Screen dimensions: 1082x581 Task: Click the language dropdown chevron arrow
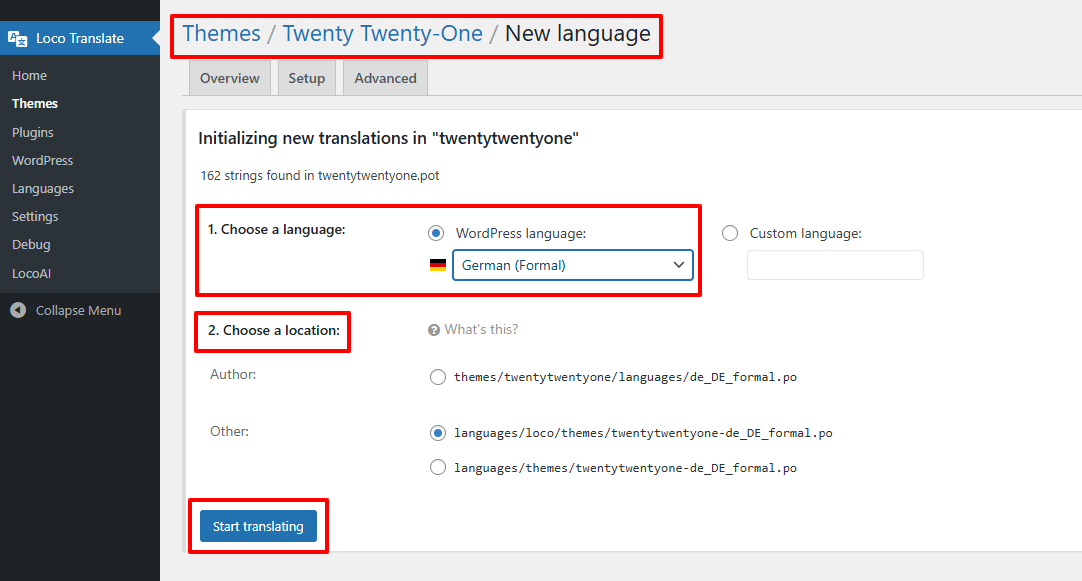tap(679, 265)
